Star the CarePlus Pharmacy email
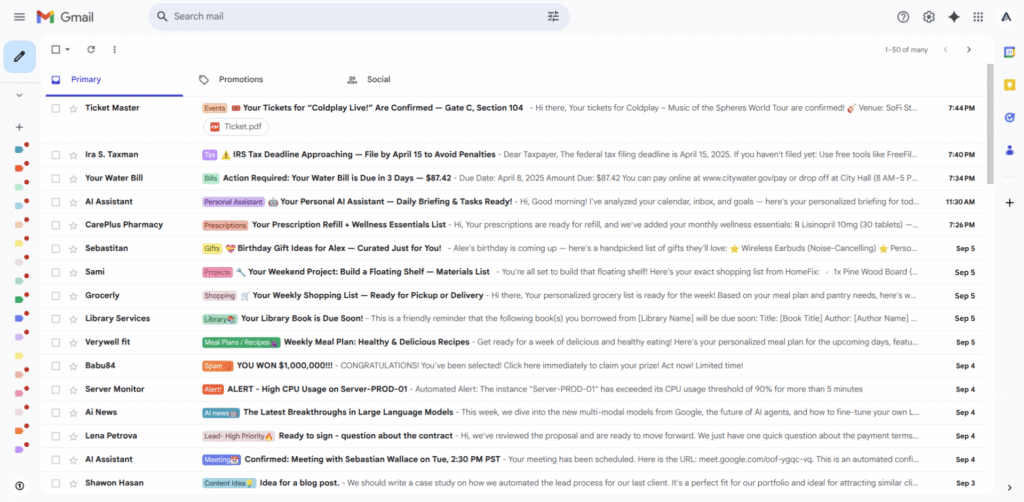 coord(73,225)
